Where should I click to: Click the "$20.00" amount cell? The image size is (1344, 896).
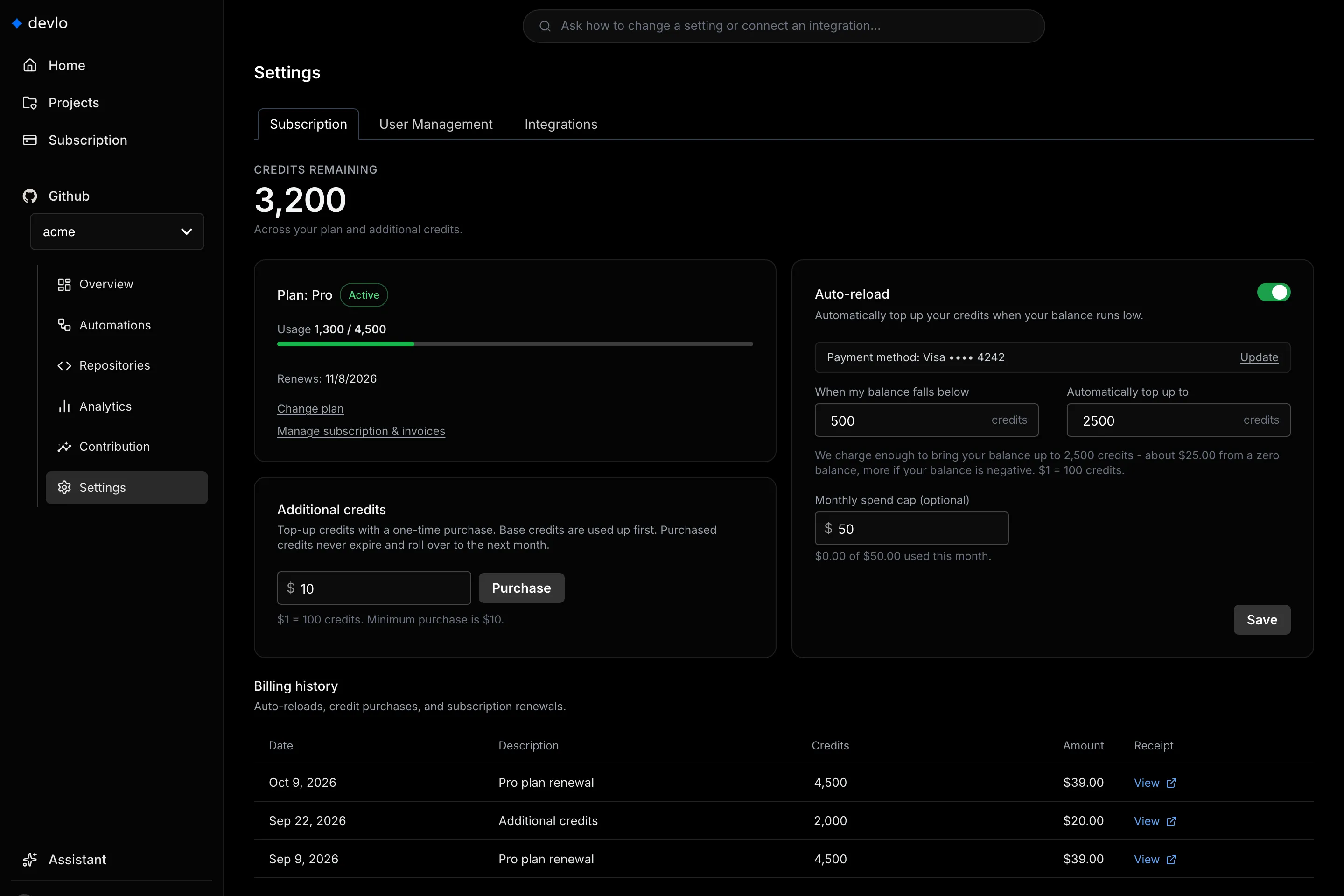1083,820
